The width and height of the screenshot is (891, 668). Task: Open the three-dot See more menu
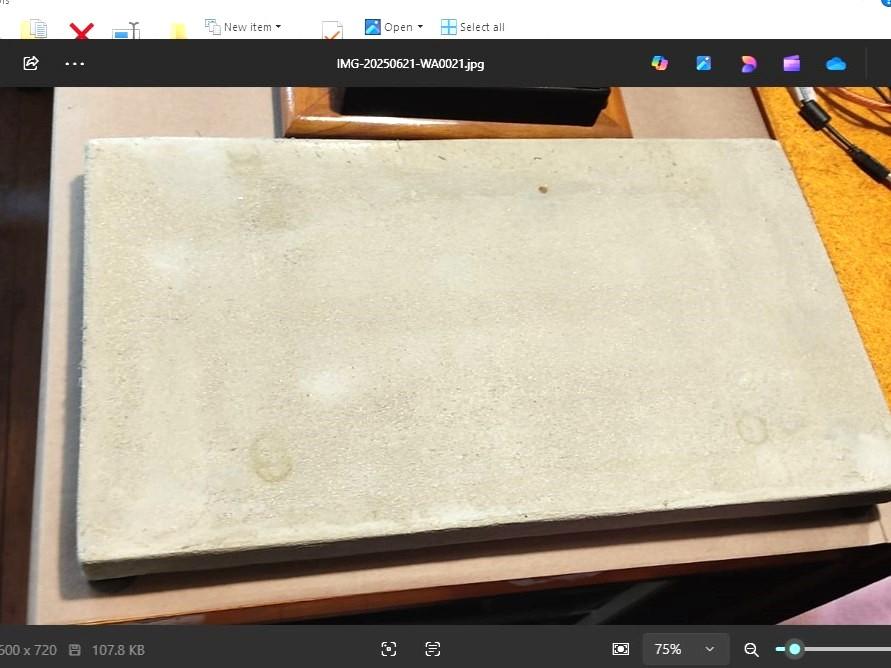pos(75,63)
